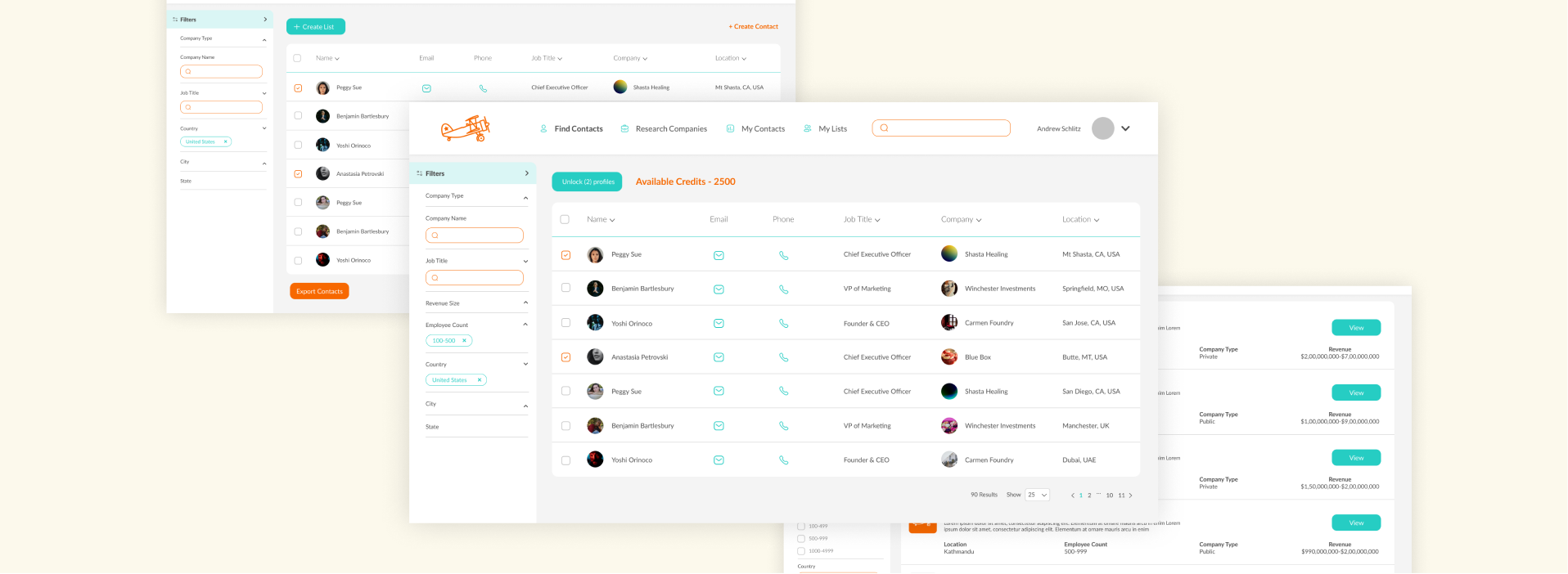Remove United States chip in front window
1568x574 pixels.
pos(480,380)
